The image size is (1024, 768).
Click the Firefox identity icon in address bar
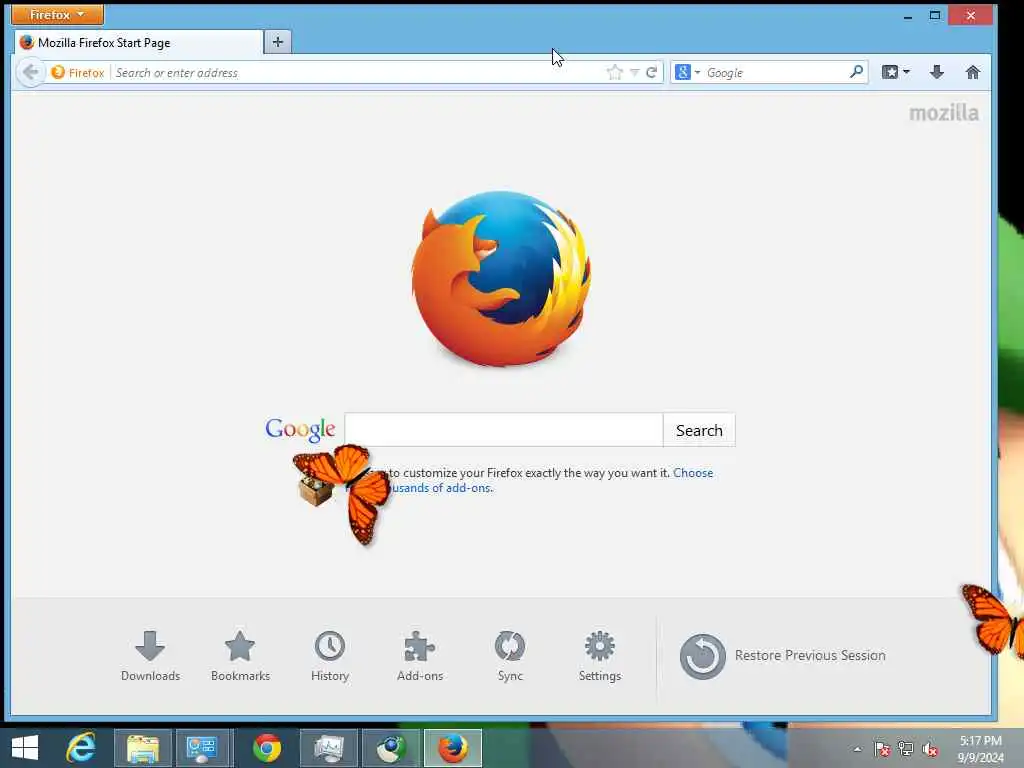(78, 72)
